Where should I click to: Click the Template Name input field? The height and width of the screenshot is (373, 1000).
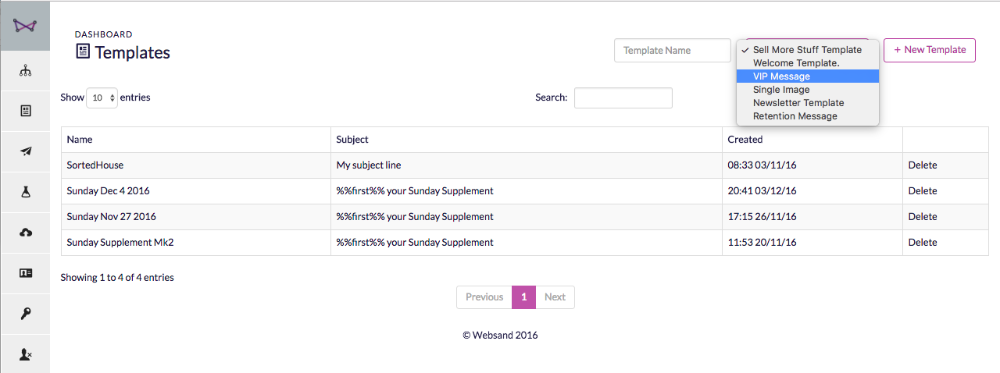pyautogui.click(x=672, y=50)
